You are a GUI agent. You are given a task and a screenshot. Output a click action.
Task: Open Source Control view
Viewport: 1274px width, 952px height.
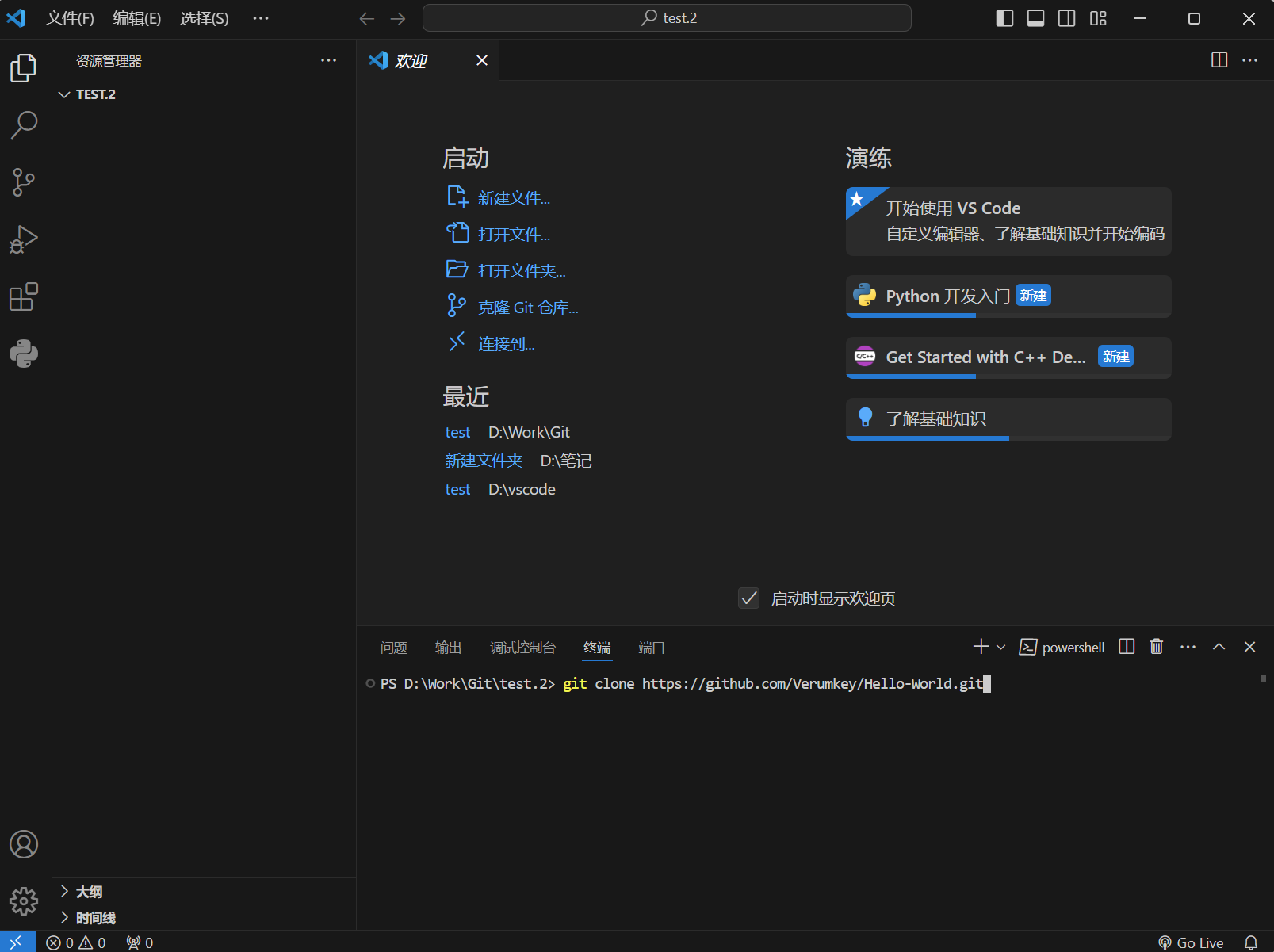point(24,182)
